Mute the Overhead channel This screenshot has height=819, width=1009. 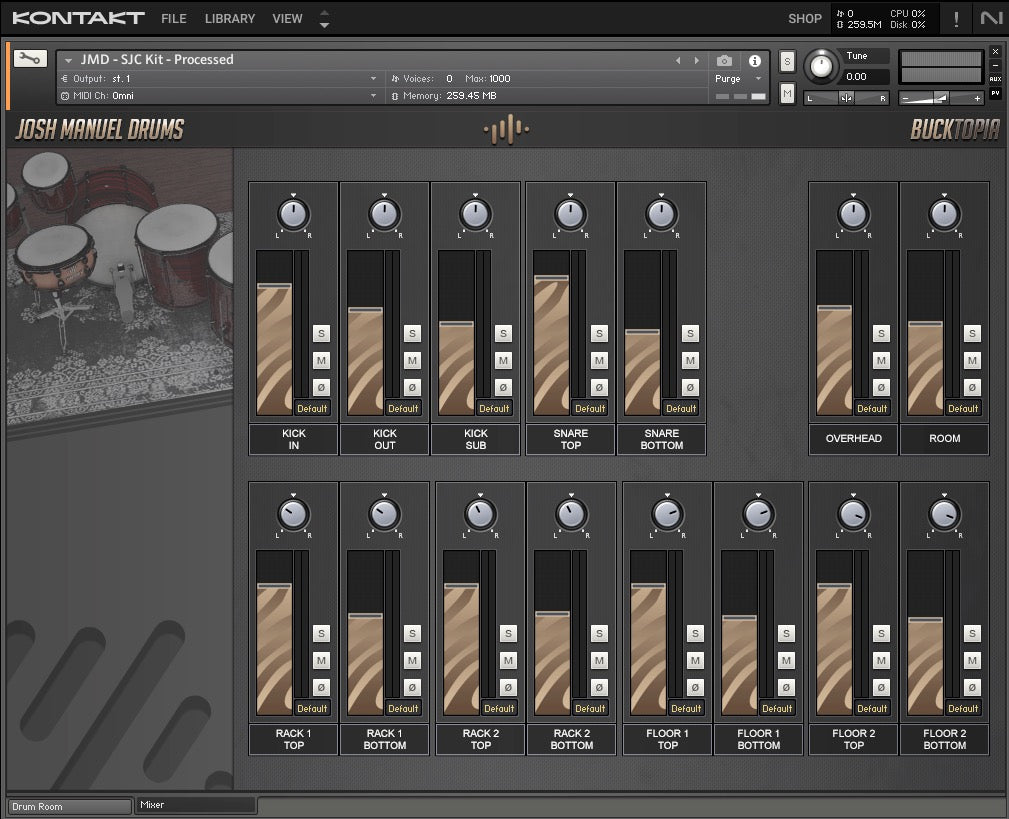[x=881, y=361]
